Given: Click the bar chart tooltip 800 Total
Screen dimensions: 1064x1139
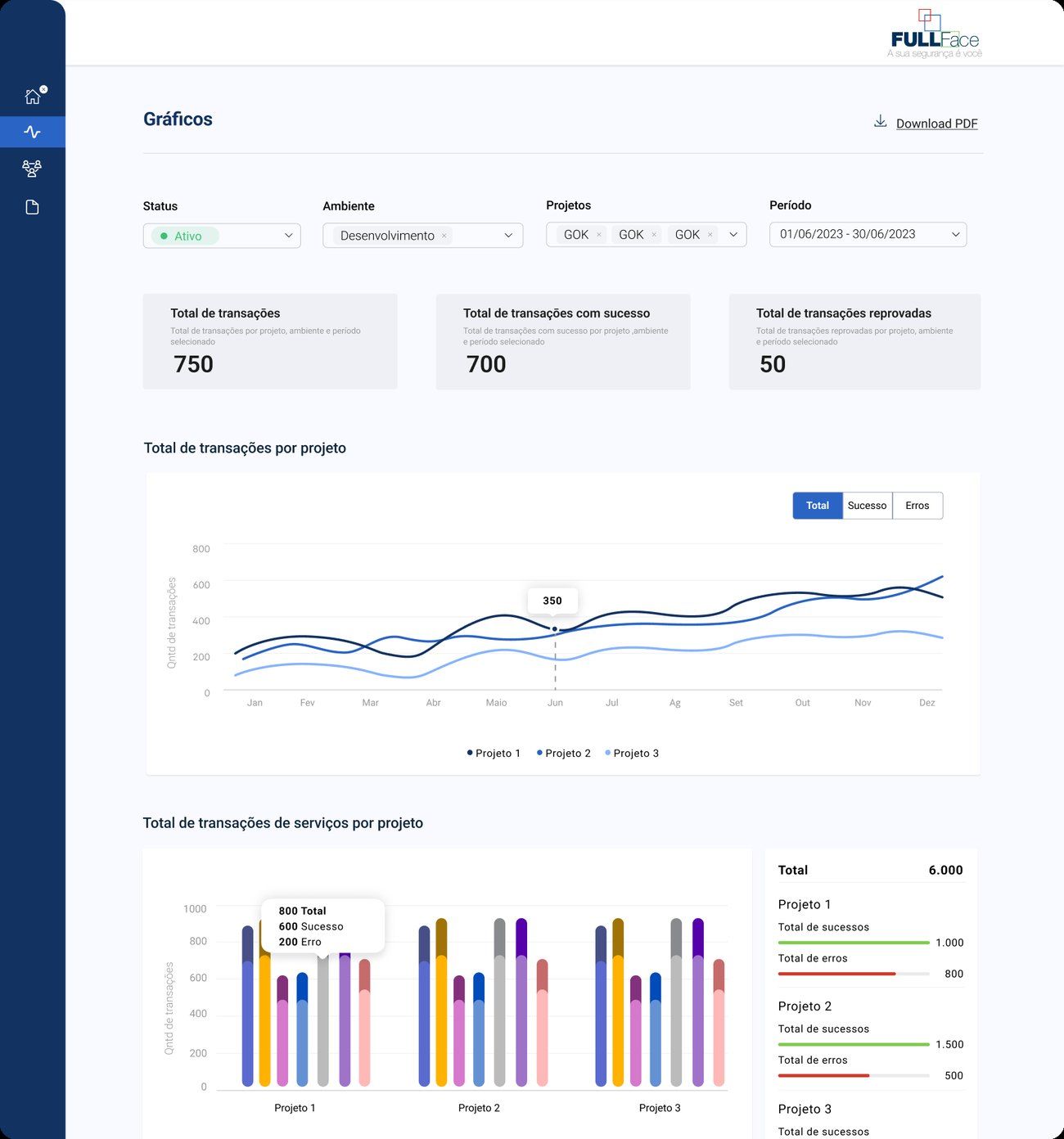Looking at the screenshot, I should tap(322, 926).
